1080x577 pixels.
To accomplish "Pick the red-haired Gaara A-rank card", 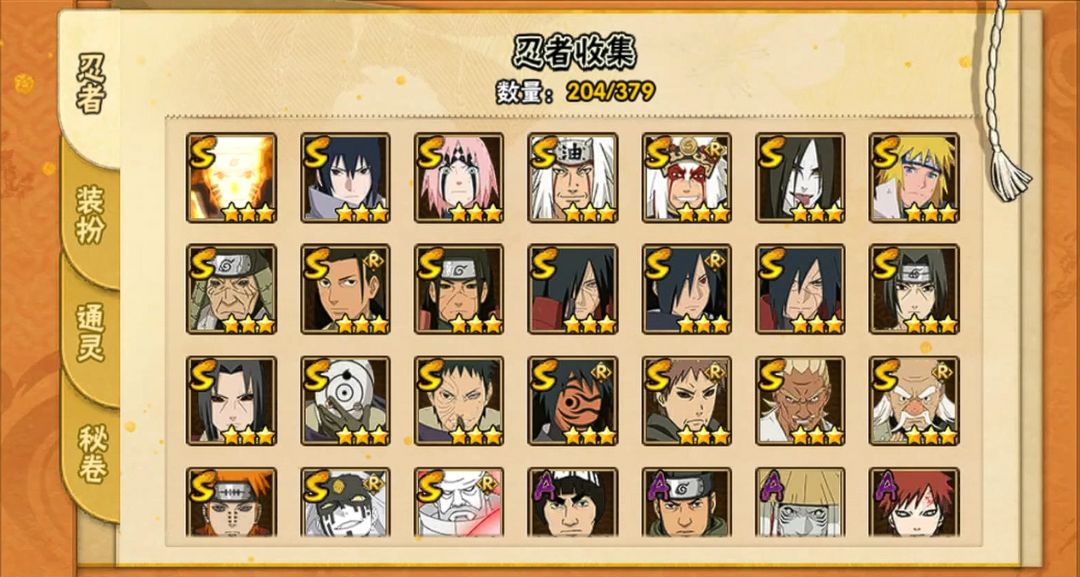I will click(x=914, y=503).
